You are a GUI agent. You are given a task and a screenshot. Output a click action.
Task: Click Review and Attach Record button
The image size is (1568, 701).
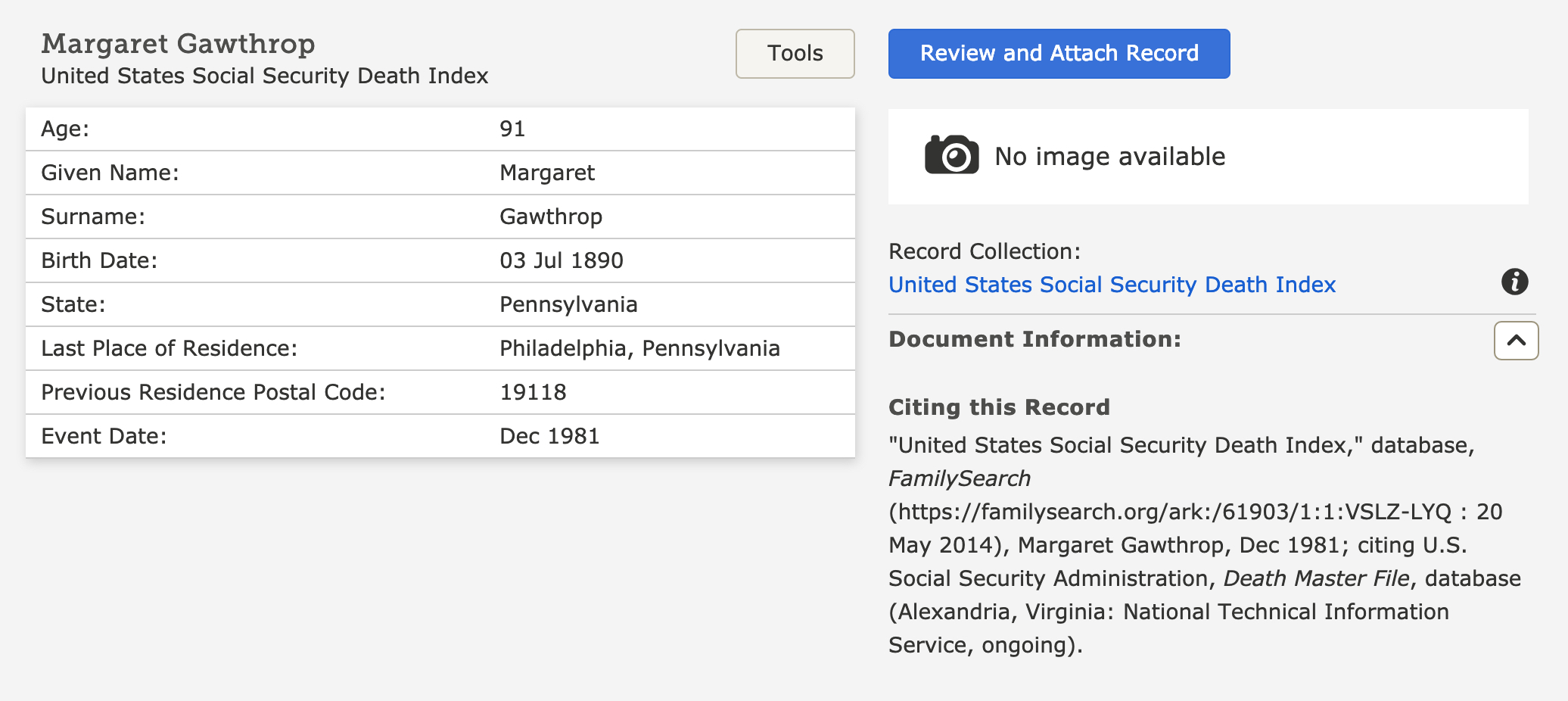click(1059, 54)
